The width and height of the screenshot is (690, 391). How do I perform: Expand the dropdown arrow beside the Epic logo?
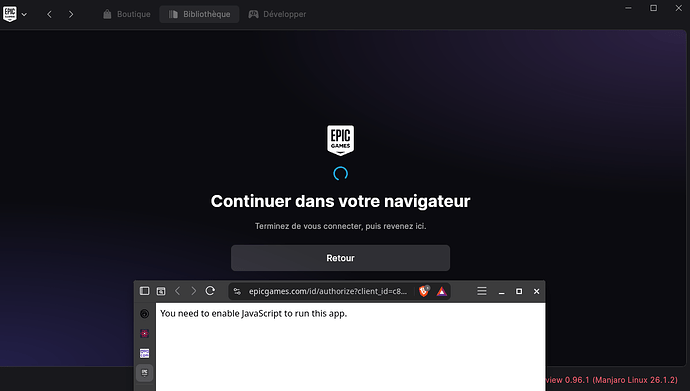tap(24, 15)
